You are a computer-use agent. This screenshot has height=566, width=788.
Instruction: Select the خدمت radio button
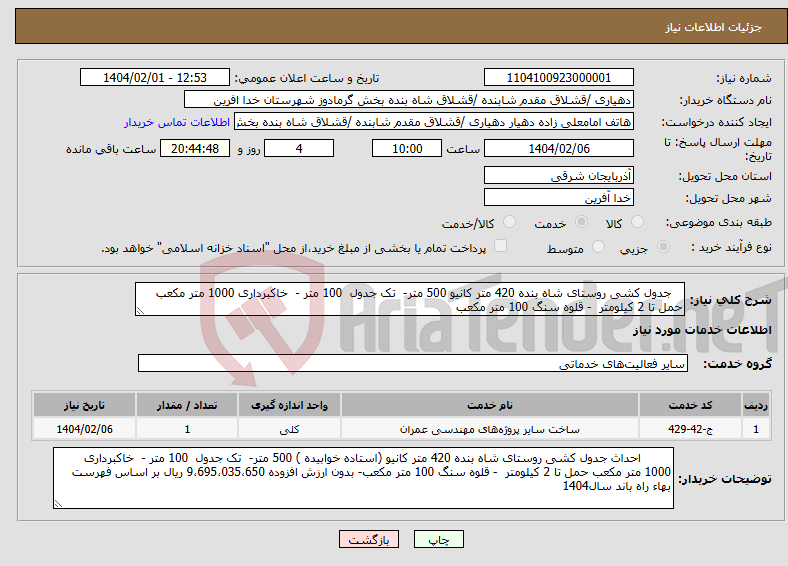tap(581, 222)
